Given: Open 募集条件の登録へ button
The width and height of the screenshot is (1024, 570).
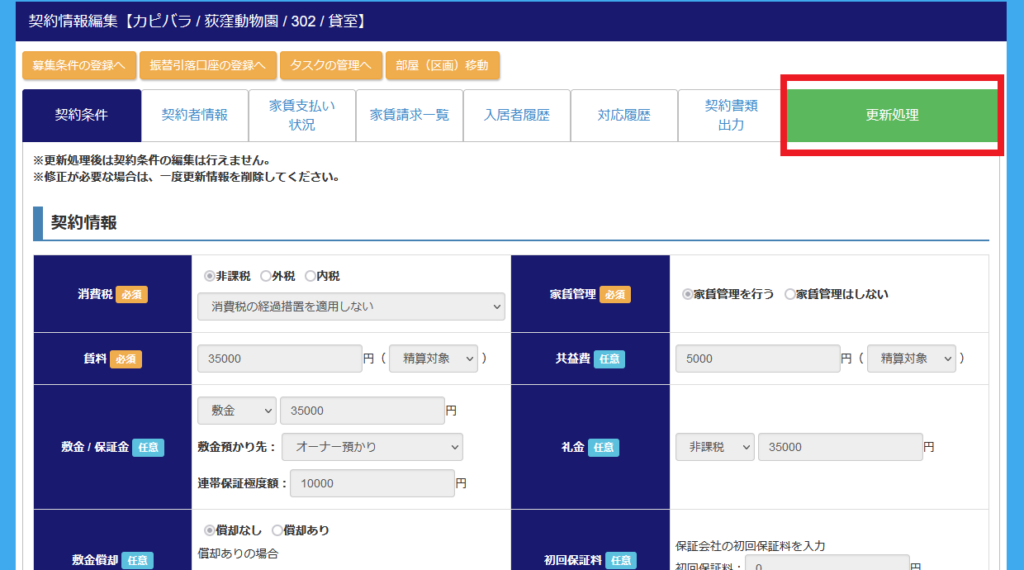Looking at the screenshot, I should pos(79,65).
